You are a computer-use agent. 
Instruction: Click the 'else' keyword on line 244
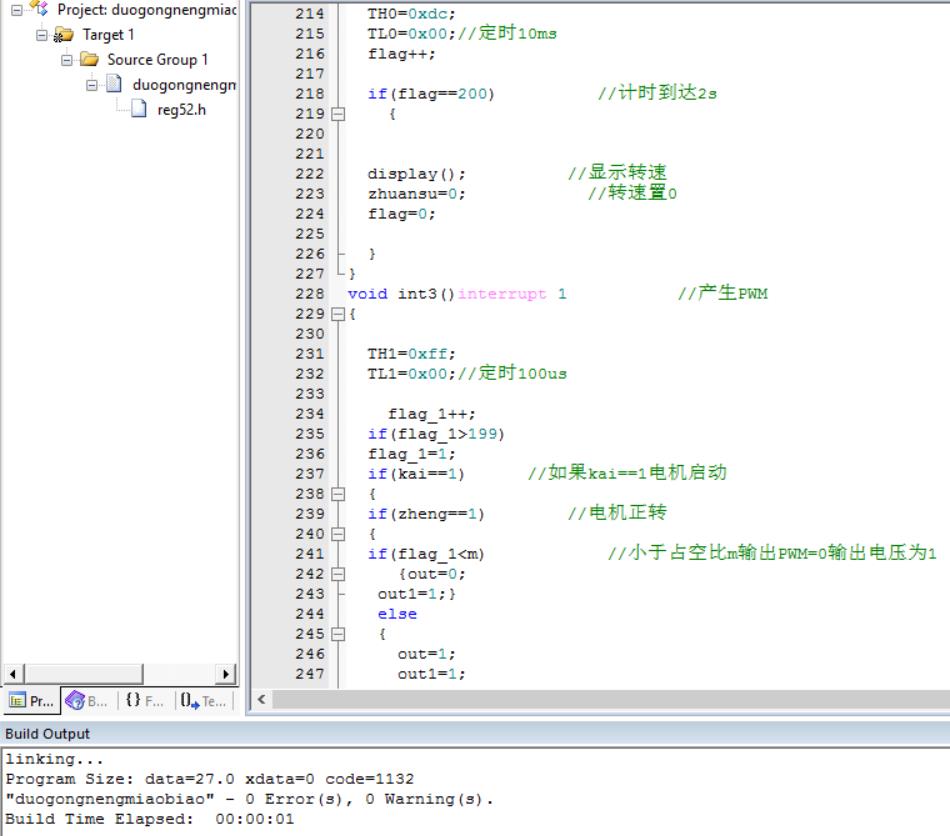tap(397, 614)
